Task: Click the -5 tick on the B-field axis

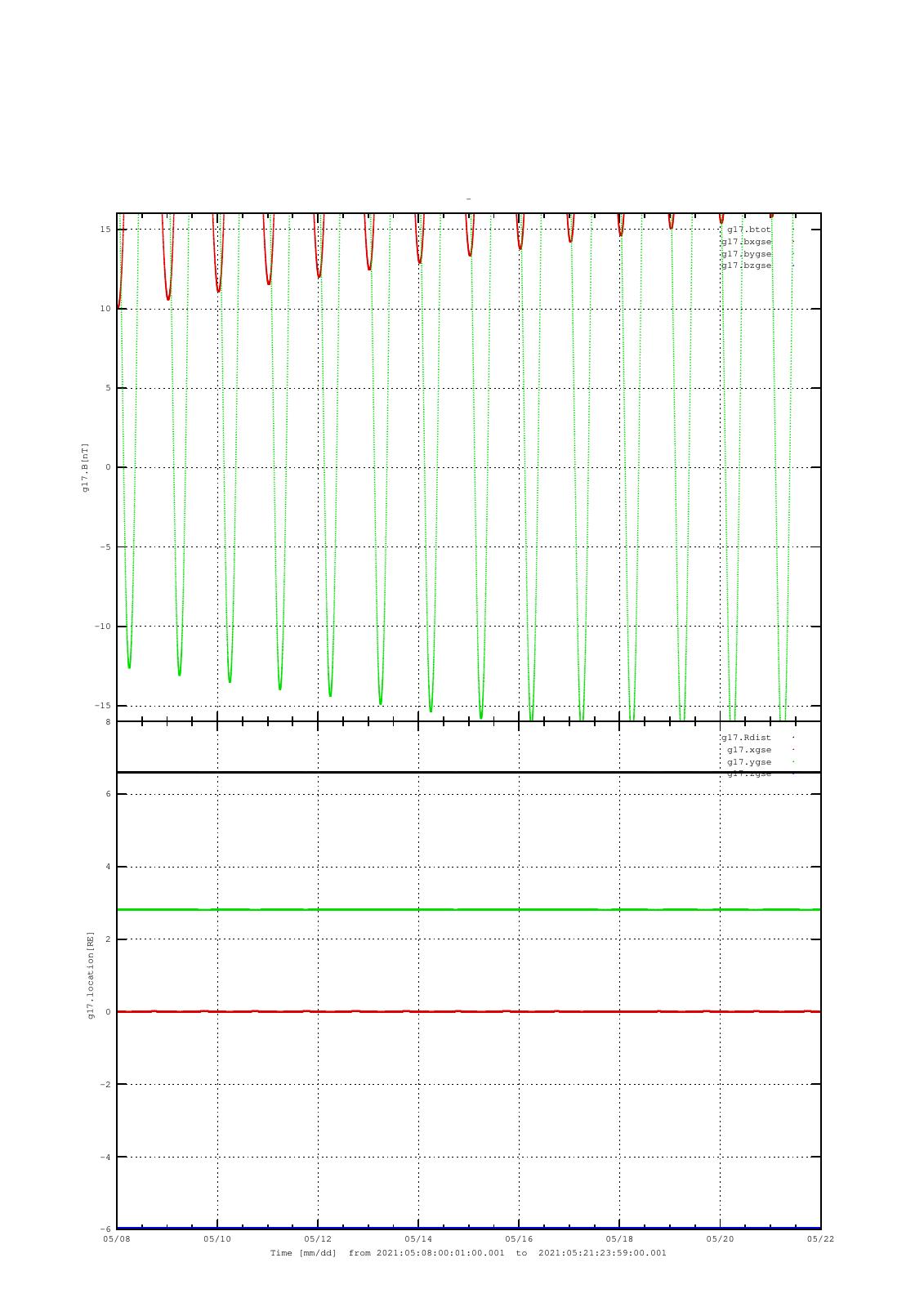Action: pyautogui.click(x=105, y=547)
